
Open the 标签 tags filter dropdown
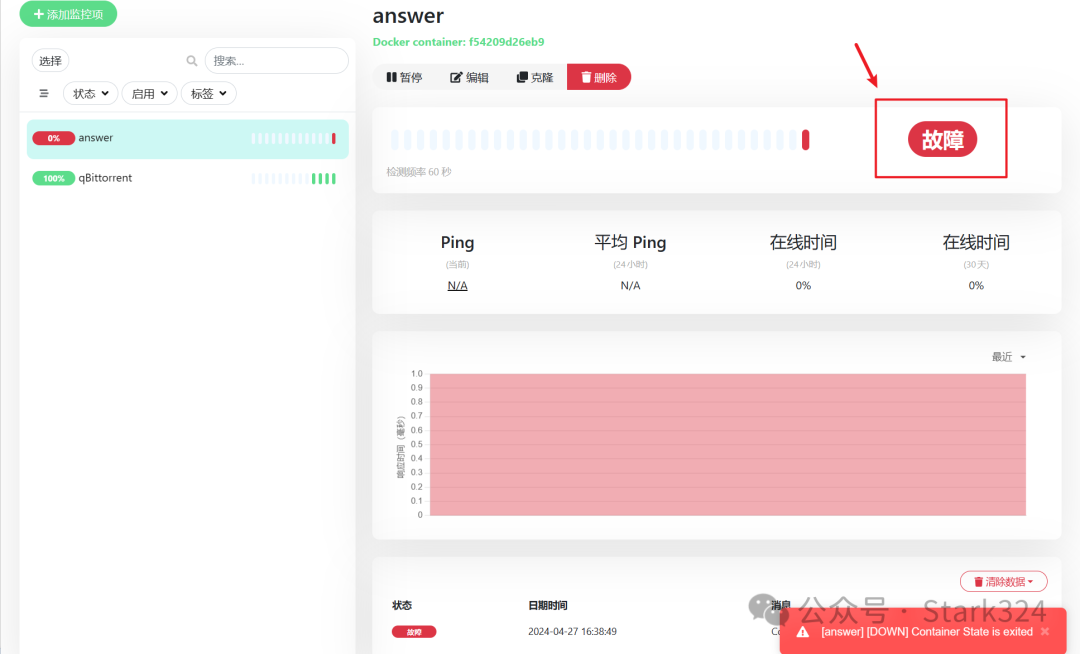click(x=209, y=94)
